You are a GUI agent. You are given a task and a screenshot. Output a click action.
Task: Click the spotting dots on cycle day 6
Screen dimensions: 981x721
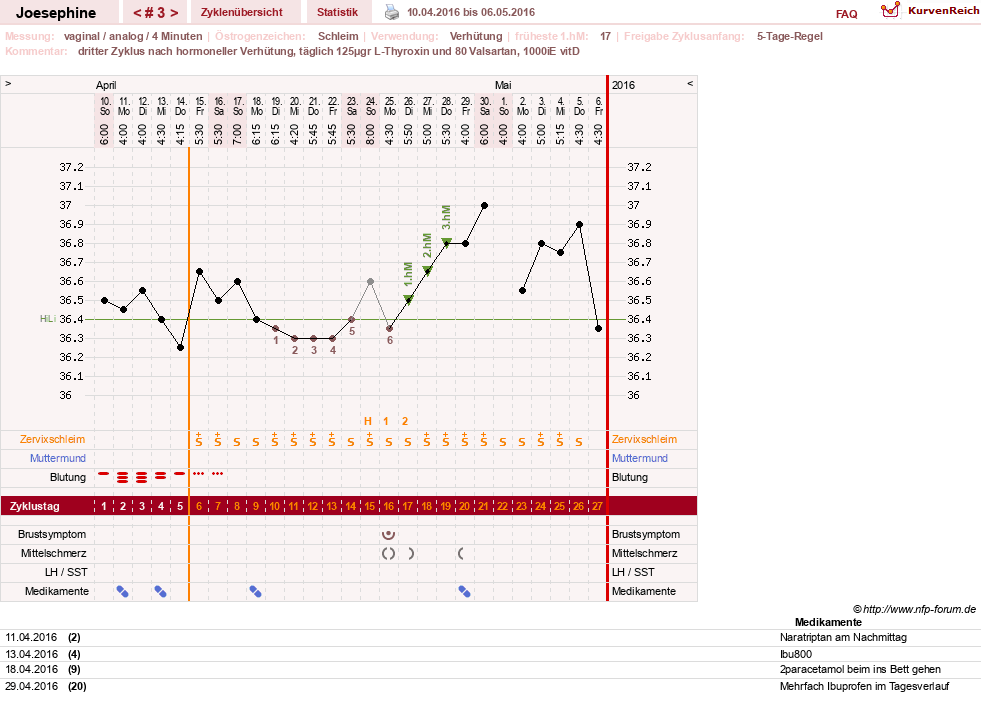tap(199, 474)
